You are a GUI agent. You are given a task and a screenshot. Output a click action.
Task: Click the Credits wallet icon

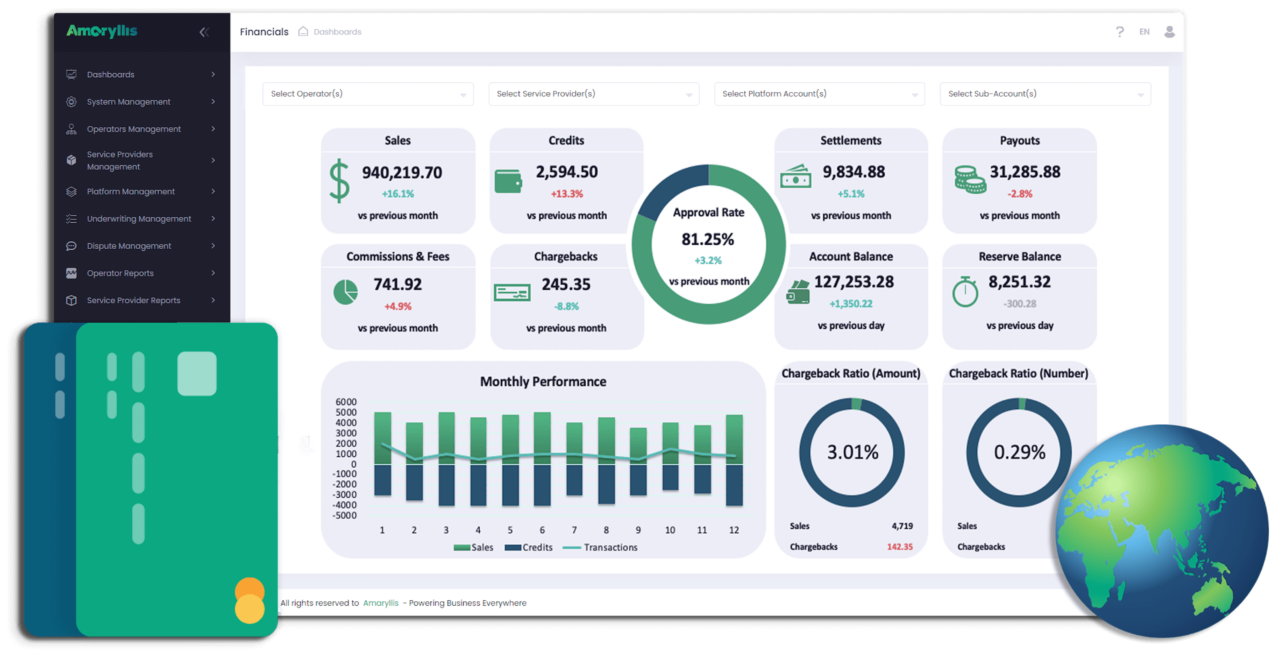point(508,181)
